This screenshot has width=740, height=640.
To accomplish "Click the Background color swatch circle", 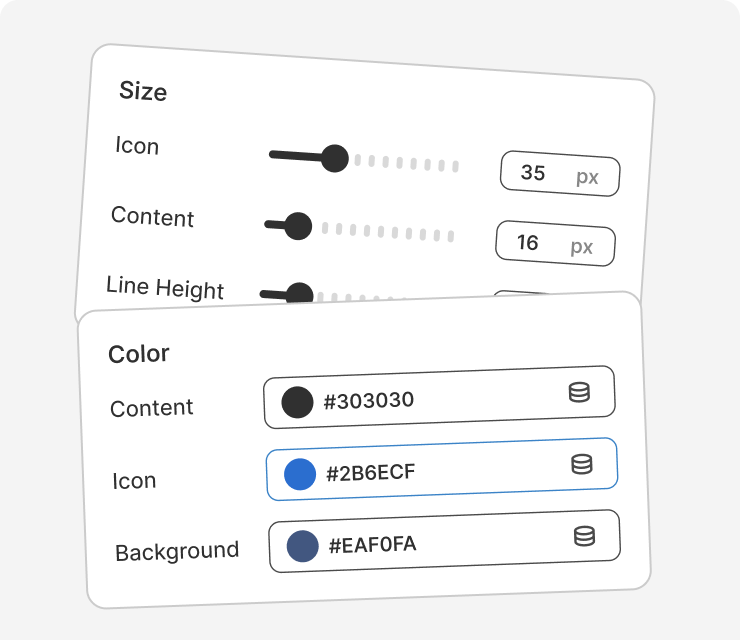I will click(x=303, y=546).
